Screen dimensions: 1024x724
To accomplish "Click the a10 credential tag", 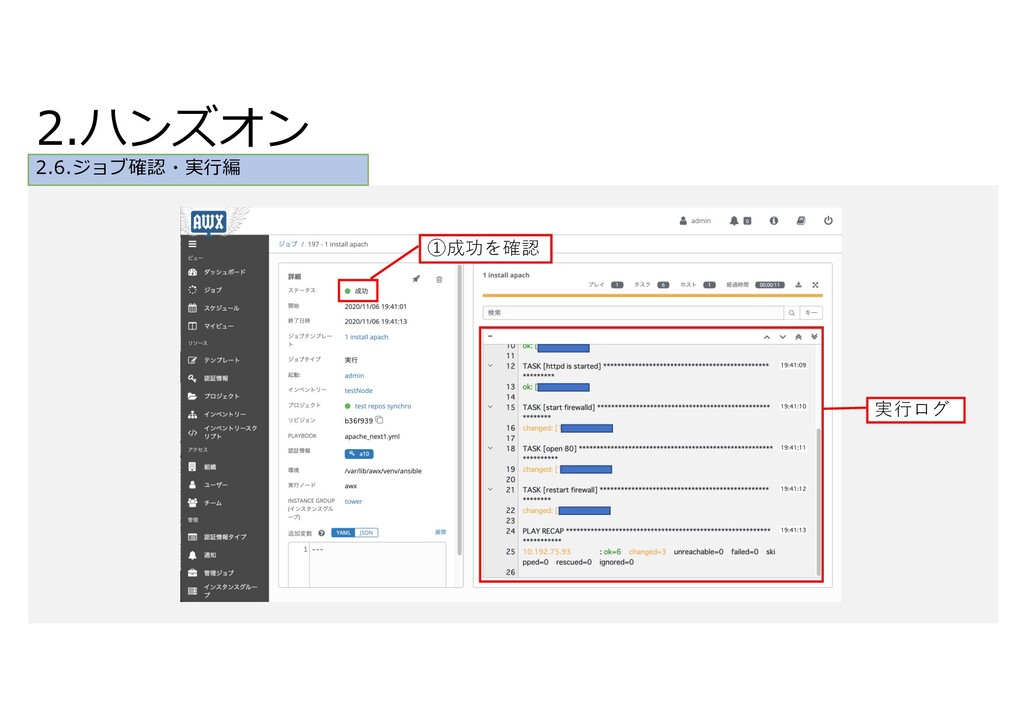I will coord(359,454).
